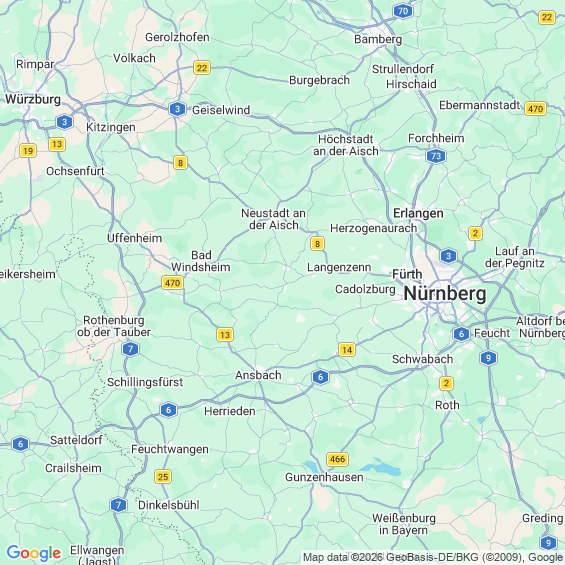Click the 25 road shield near Dinkelsbühl
565x565 pixels.
click(163, 477)
